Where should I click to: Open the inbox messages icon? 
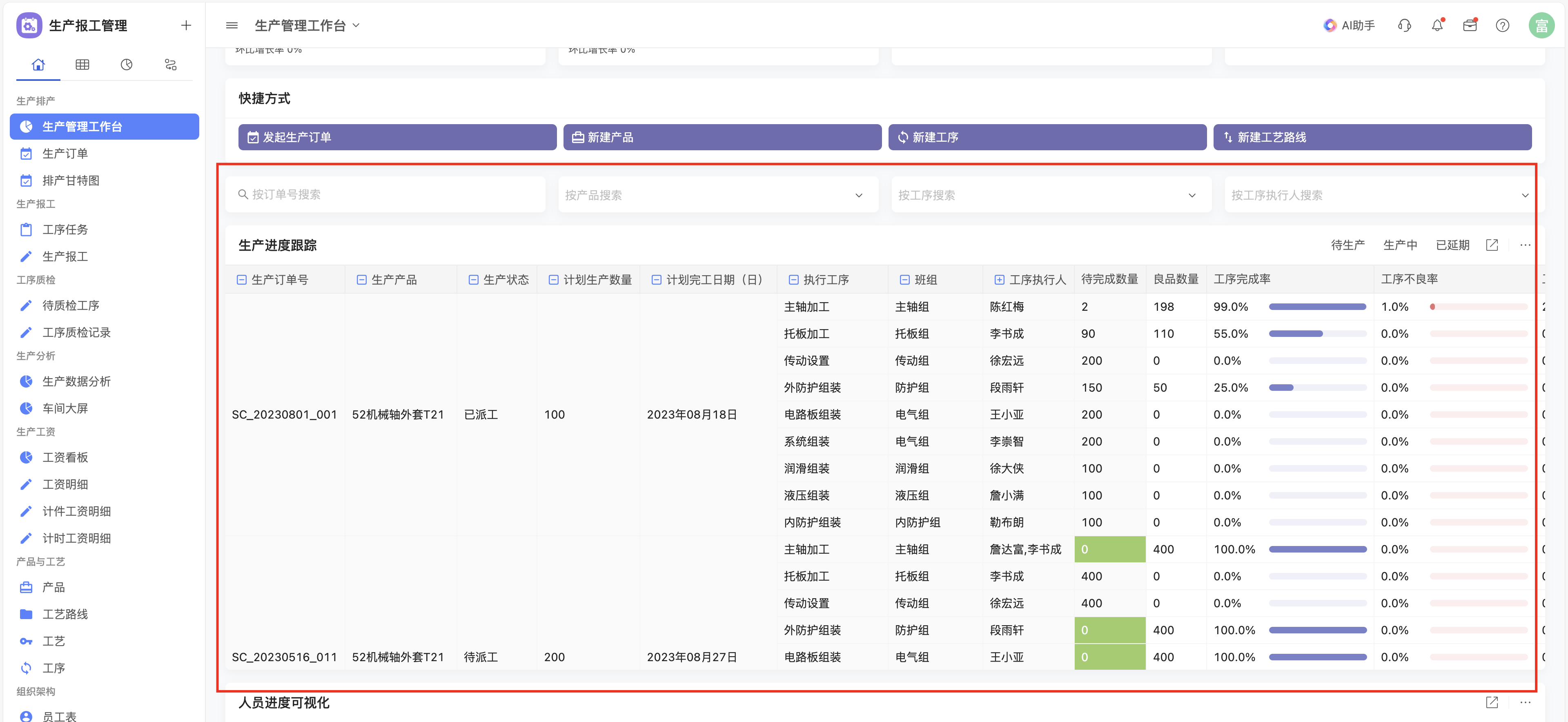pos(1470,25)
